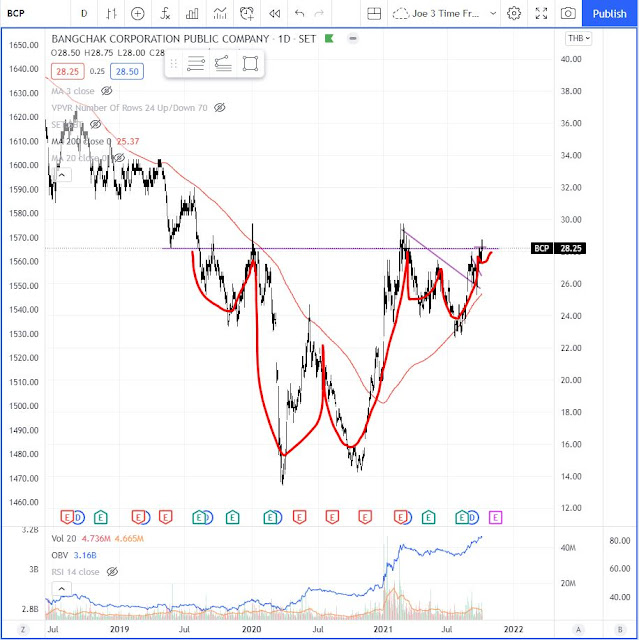This screenshot has height=640, width=639.
Task: Open the bar style selector icon
Action: click(x=111, y=14)
